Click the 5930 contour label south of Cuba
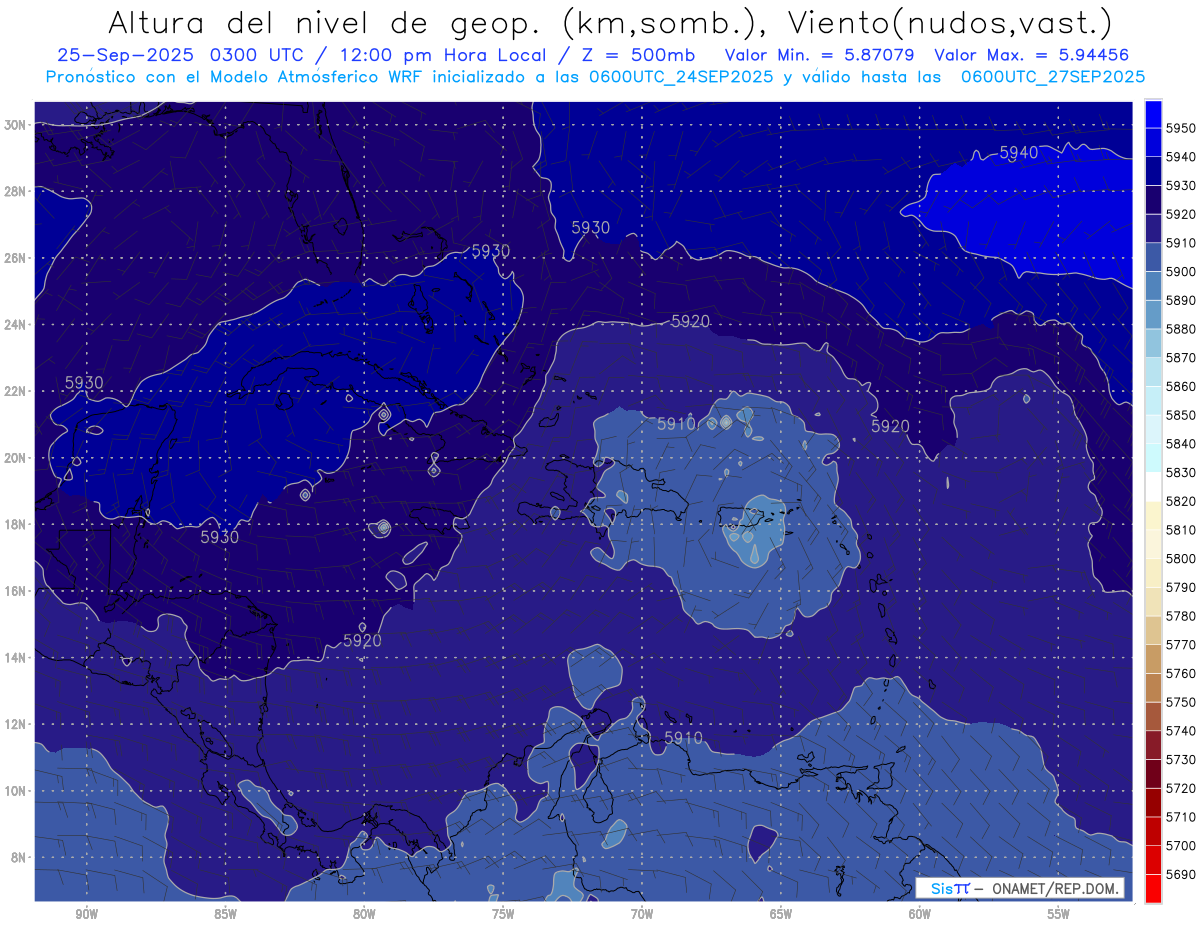Viewport: 1200px width, 927px height. tap(219, 537)
